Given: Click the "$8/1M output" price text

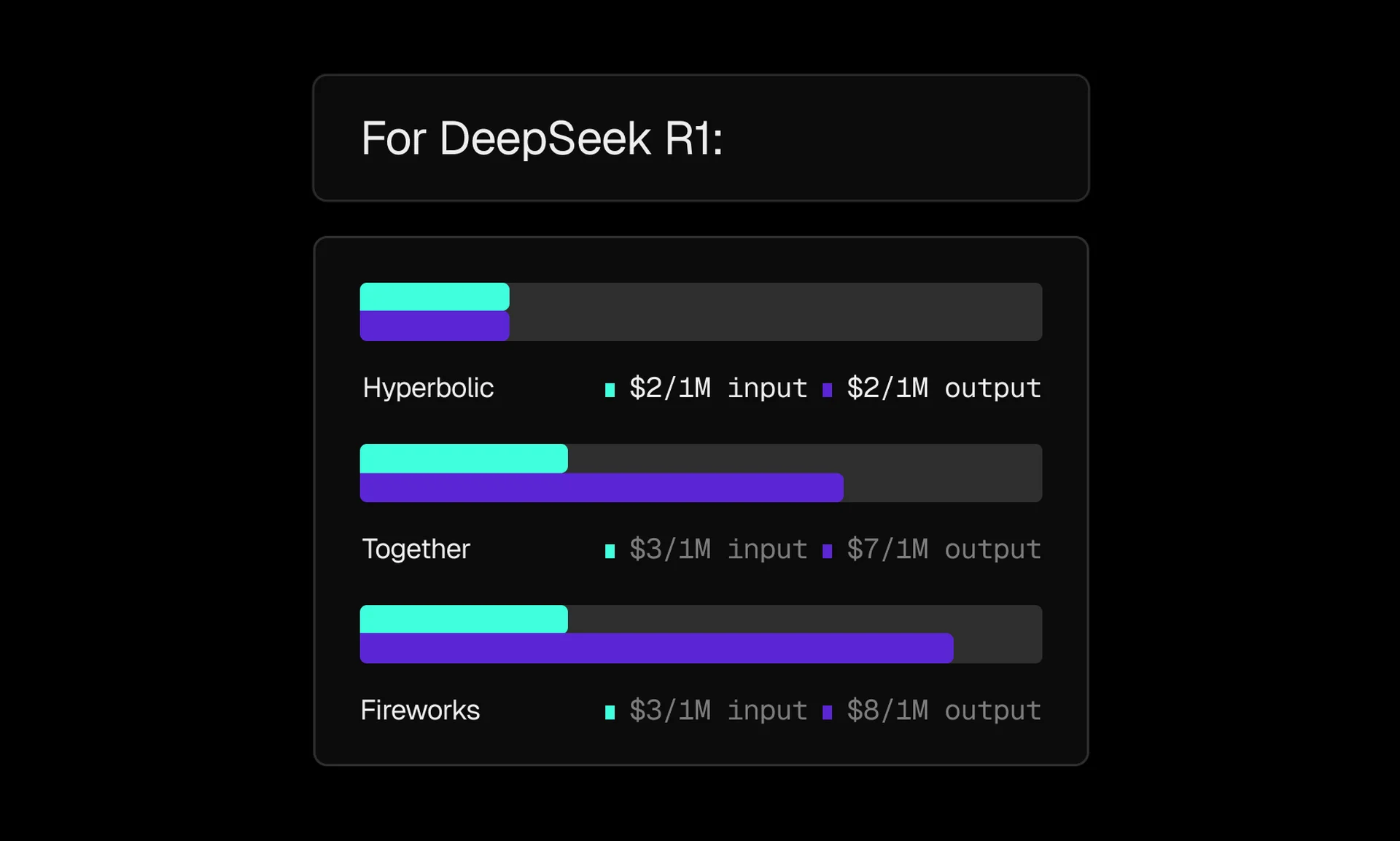Looking at the screenshot, I should click(944, 710).
